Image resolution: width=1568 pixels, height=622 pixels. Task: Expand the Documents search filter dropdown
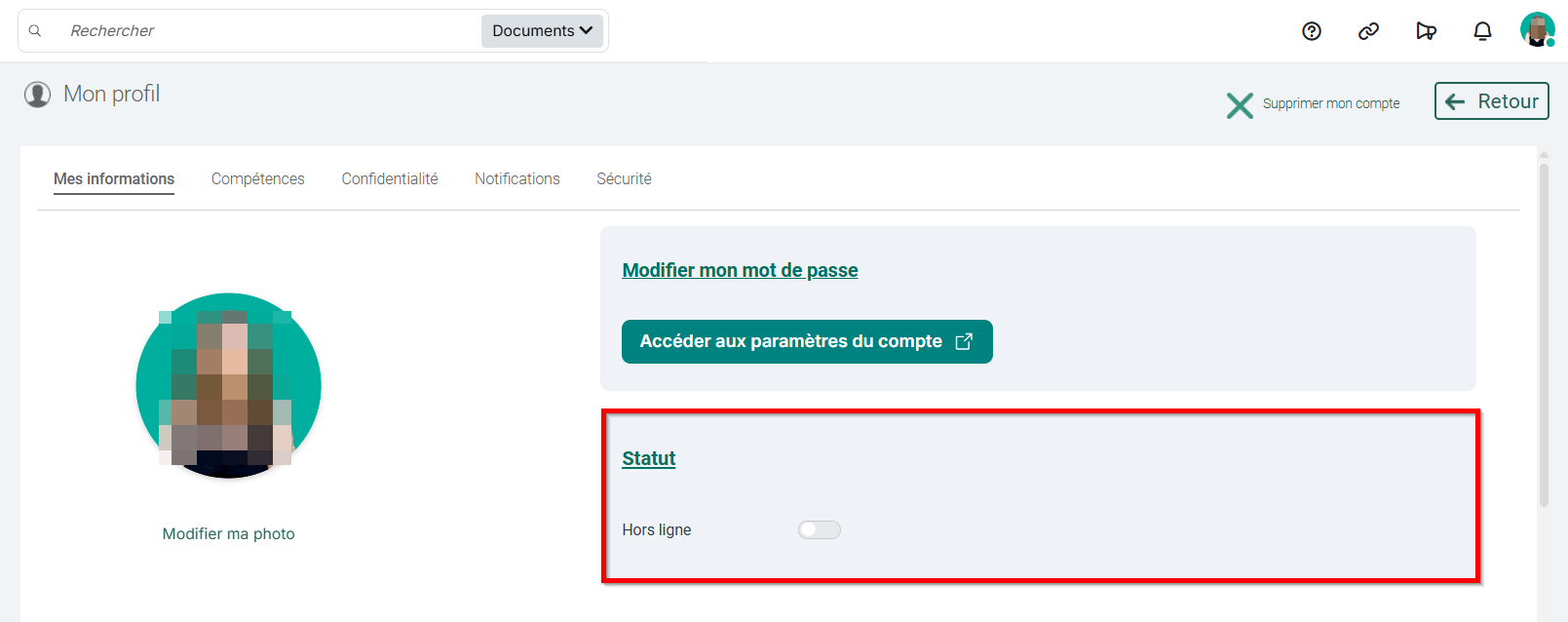coord(542,31)
